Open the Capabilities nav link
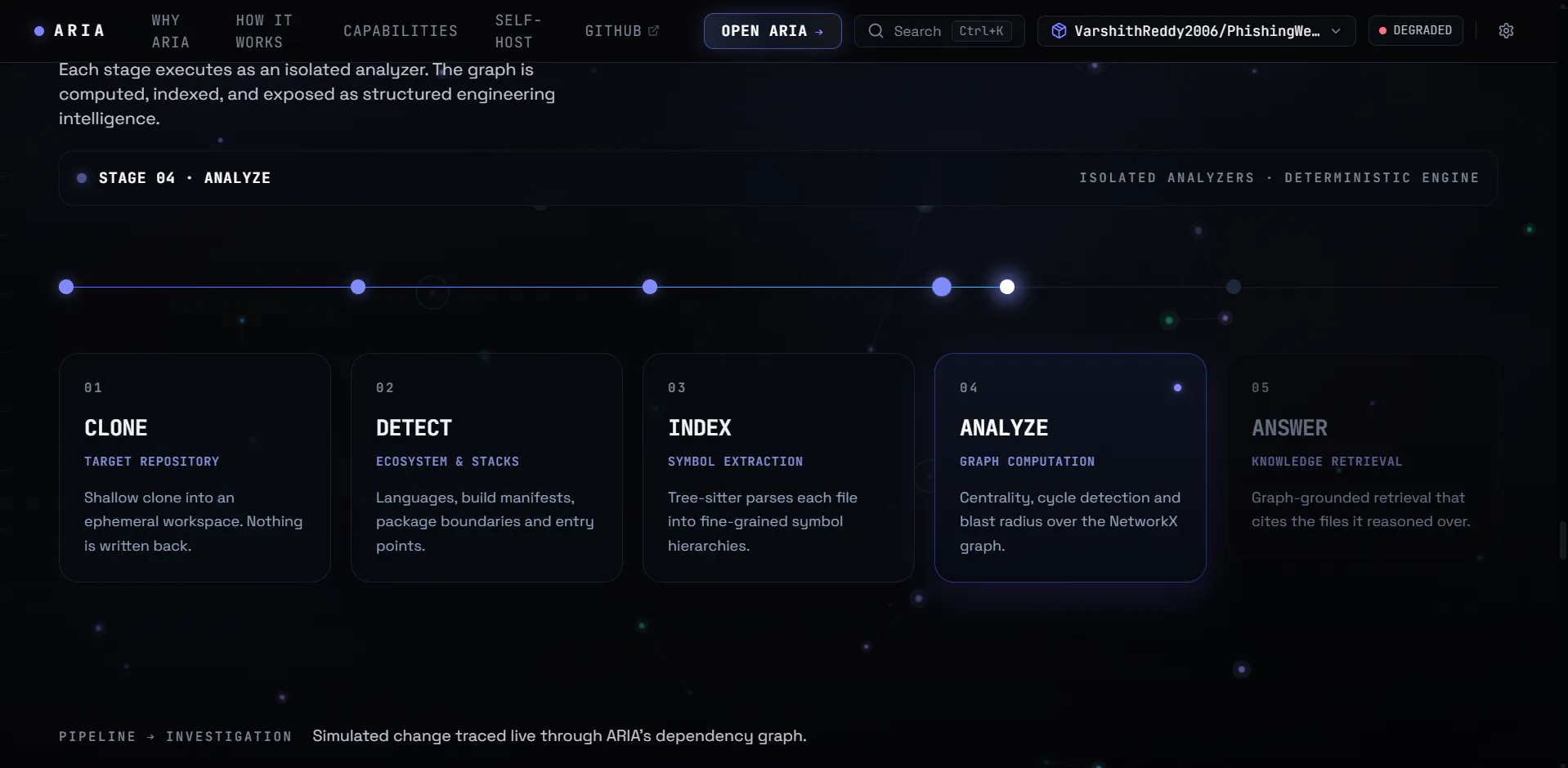This screenshot has height=768, width=1568. coord(401,31)
